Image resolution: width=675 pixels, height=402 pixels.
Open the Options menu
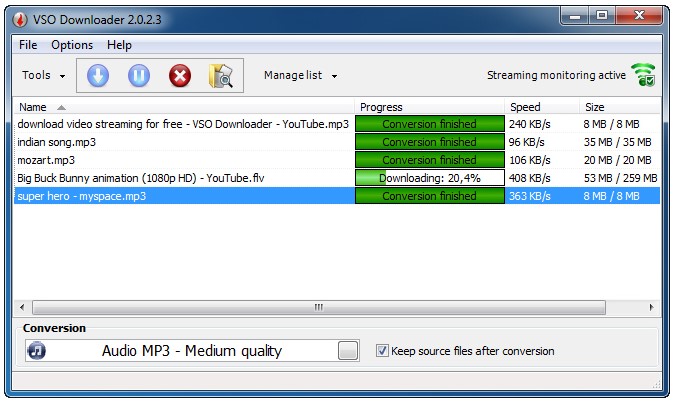click(72, 45)
